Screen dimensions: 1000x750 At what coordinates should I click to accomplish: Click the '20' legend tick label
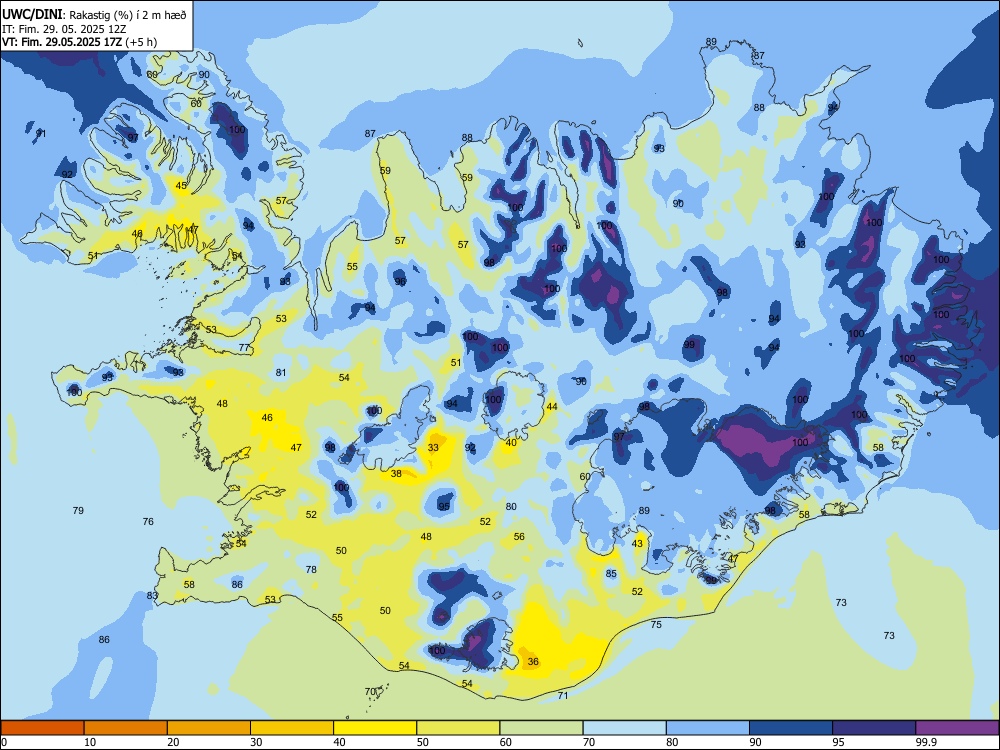[x=173, y=742]
